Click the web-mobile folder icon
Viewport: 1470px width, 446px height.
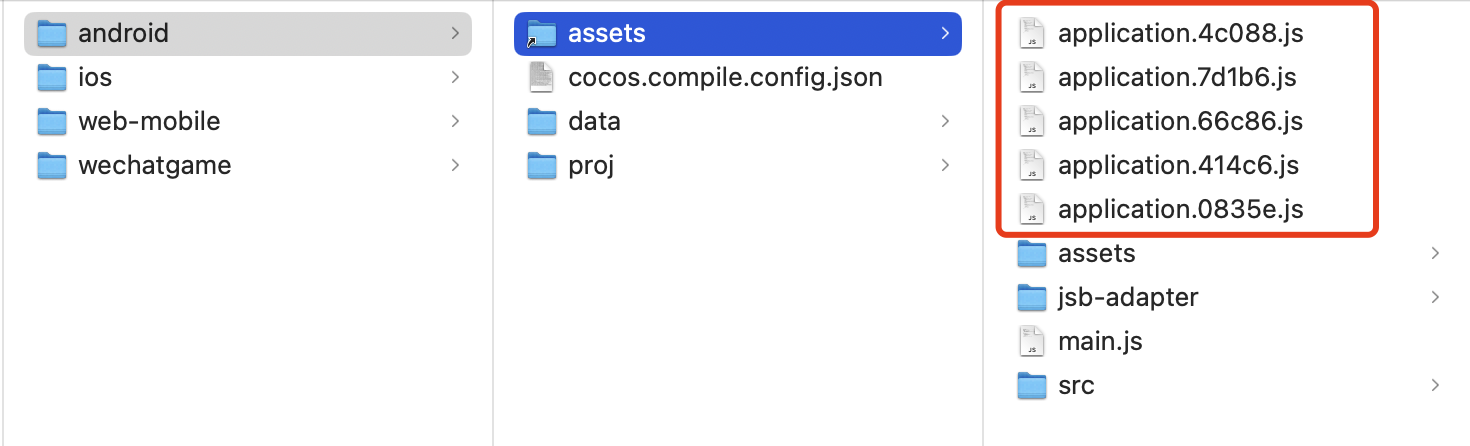click(51, 121)
